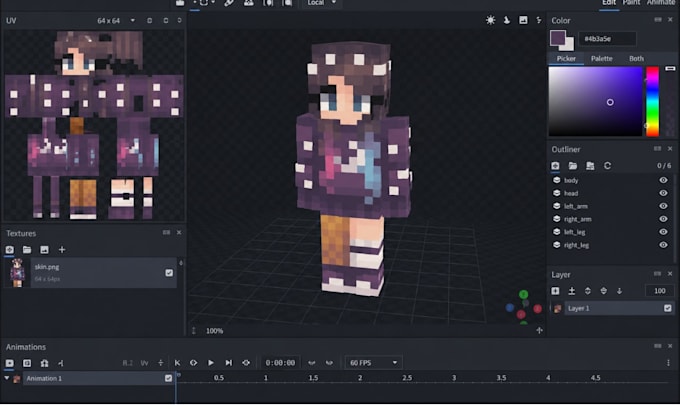
Task: Open the Animations panel more-options menu
Action: (668, 363)
